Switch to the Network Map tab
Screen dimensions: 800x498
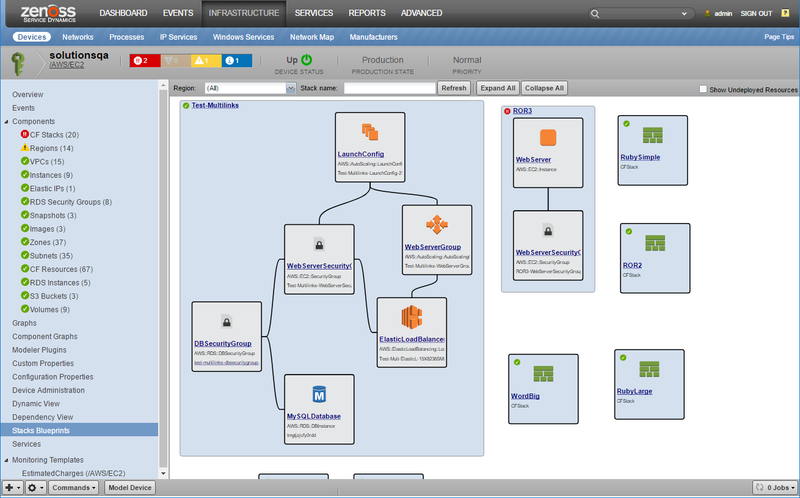[312, 37]
